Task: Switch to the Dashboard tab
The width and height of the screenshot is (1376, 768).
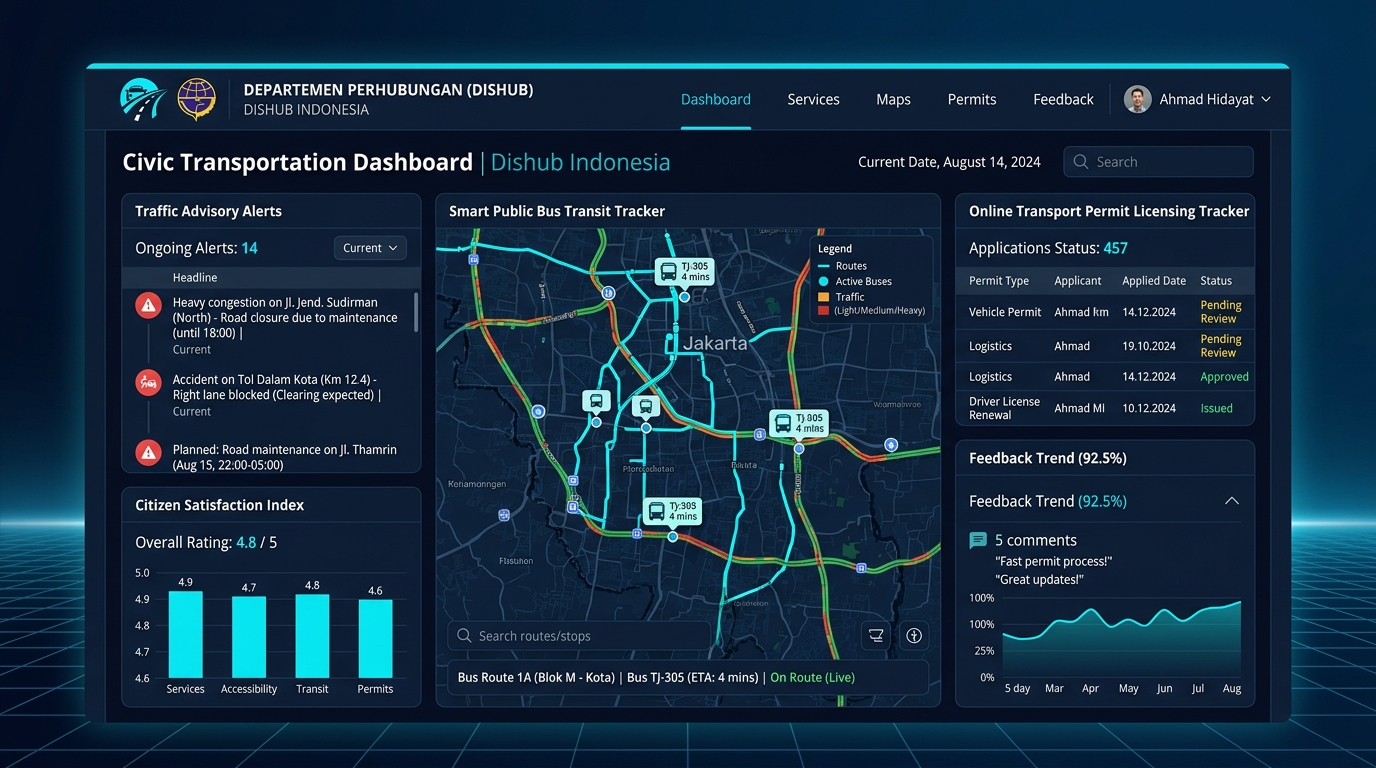Action: tap(716, 99)
